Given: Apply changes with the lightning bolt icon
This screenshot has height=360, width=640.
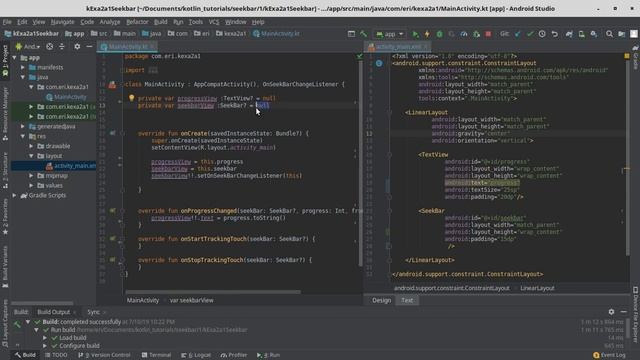Looking at the screenshot, I should pos(427,34).
